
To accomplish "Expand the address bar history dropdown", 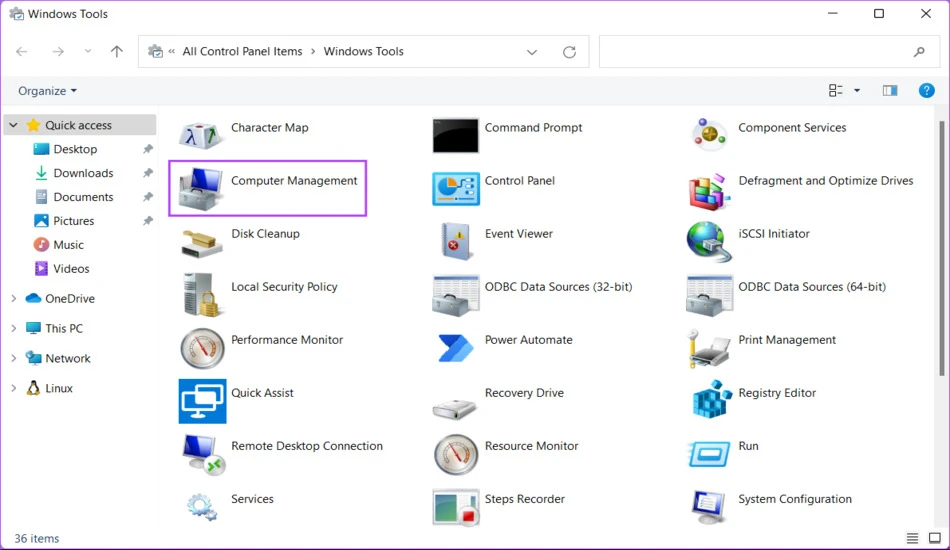I will pos(531,52).
